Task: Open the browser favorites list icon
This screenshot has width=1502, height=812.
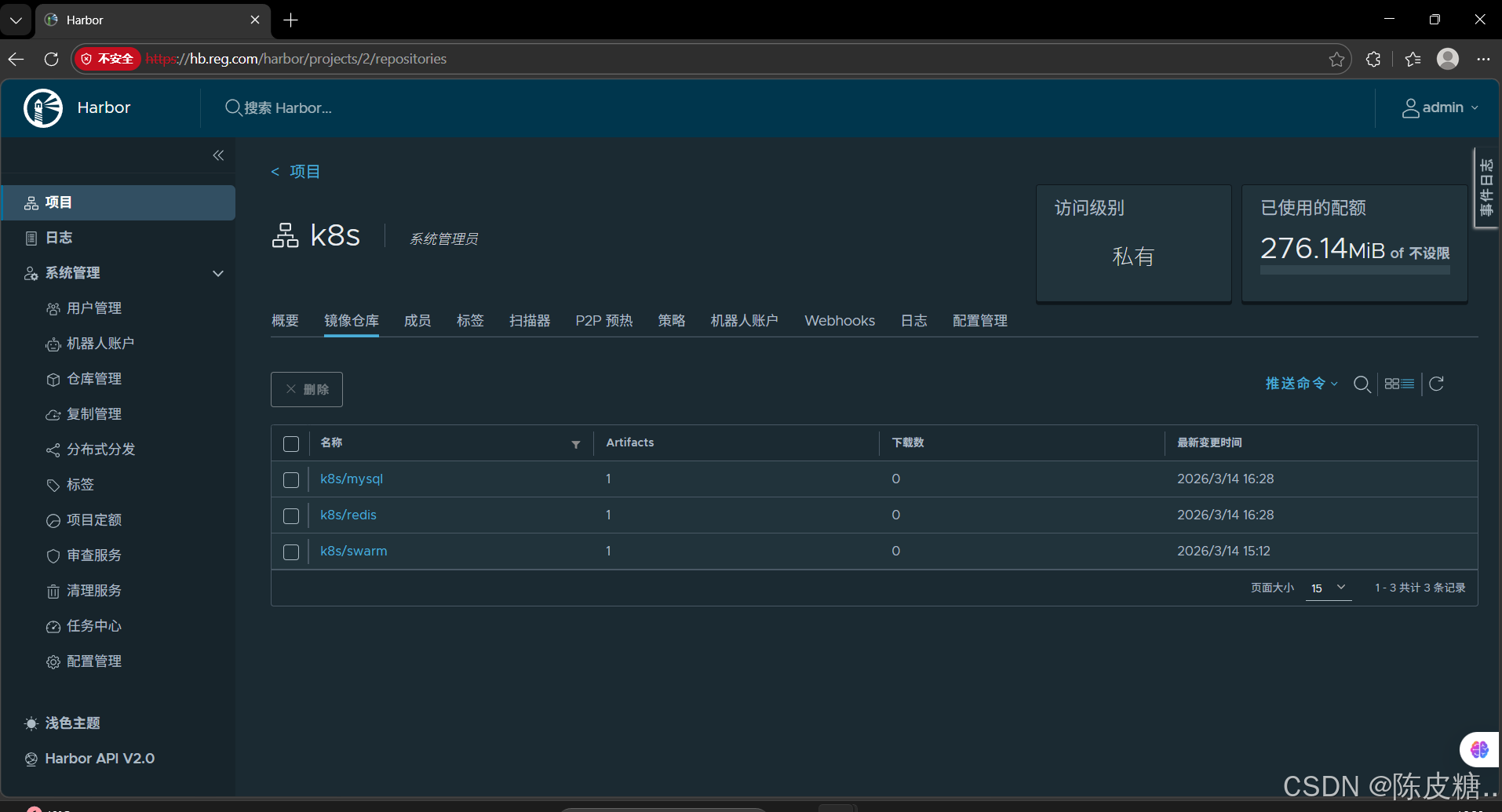Action: tap(1413, 59)
